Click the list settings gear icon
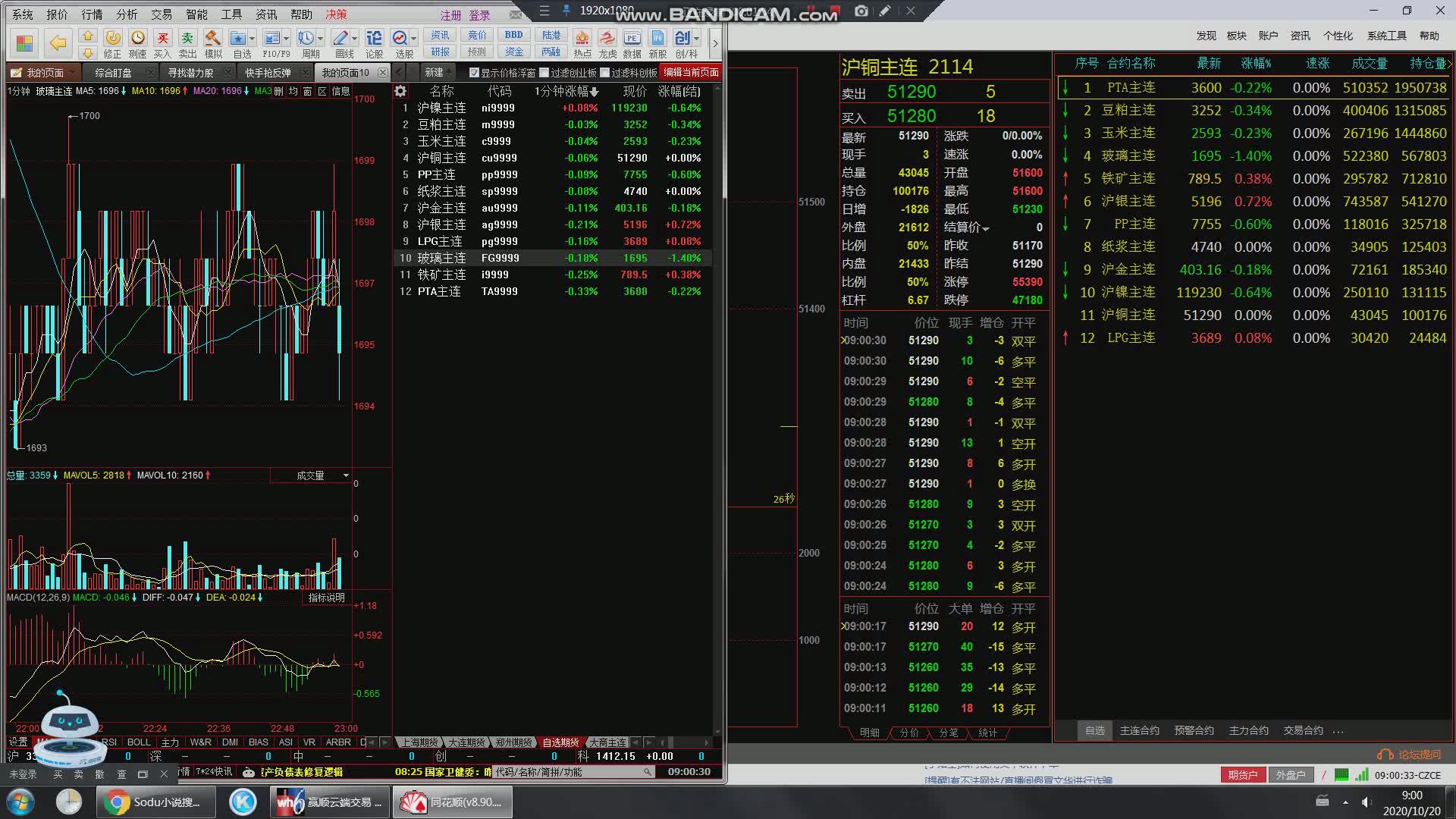 (400, 91)
